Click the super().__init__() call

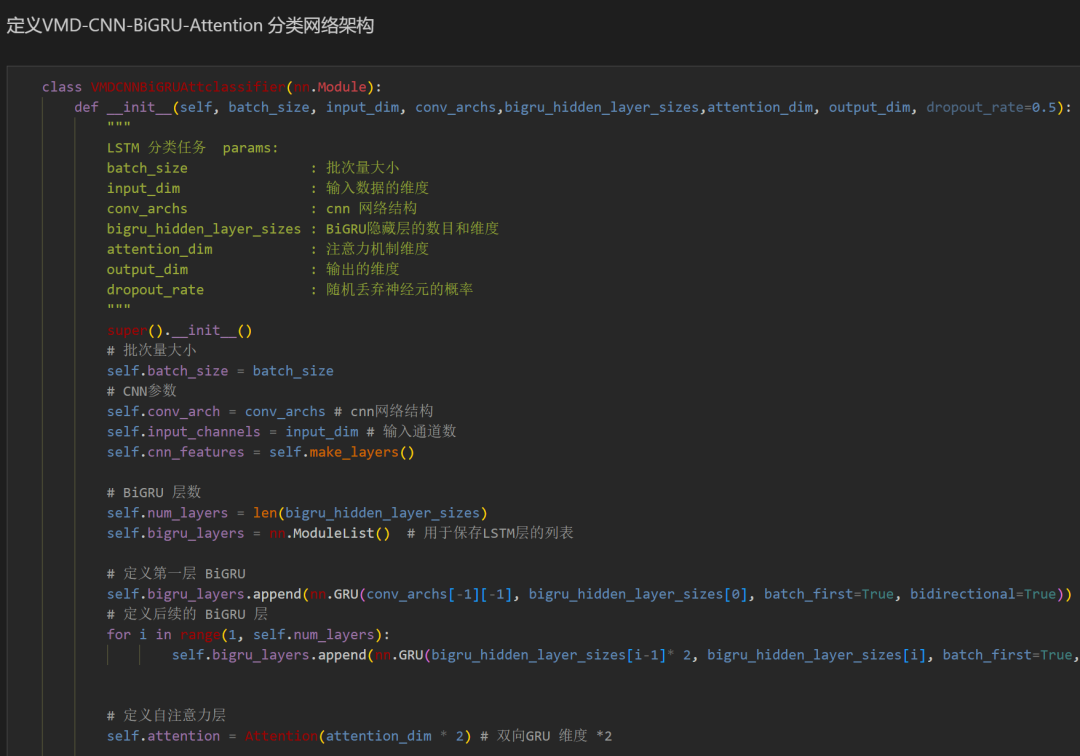pos(180,330)
